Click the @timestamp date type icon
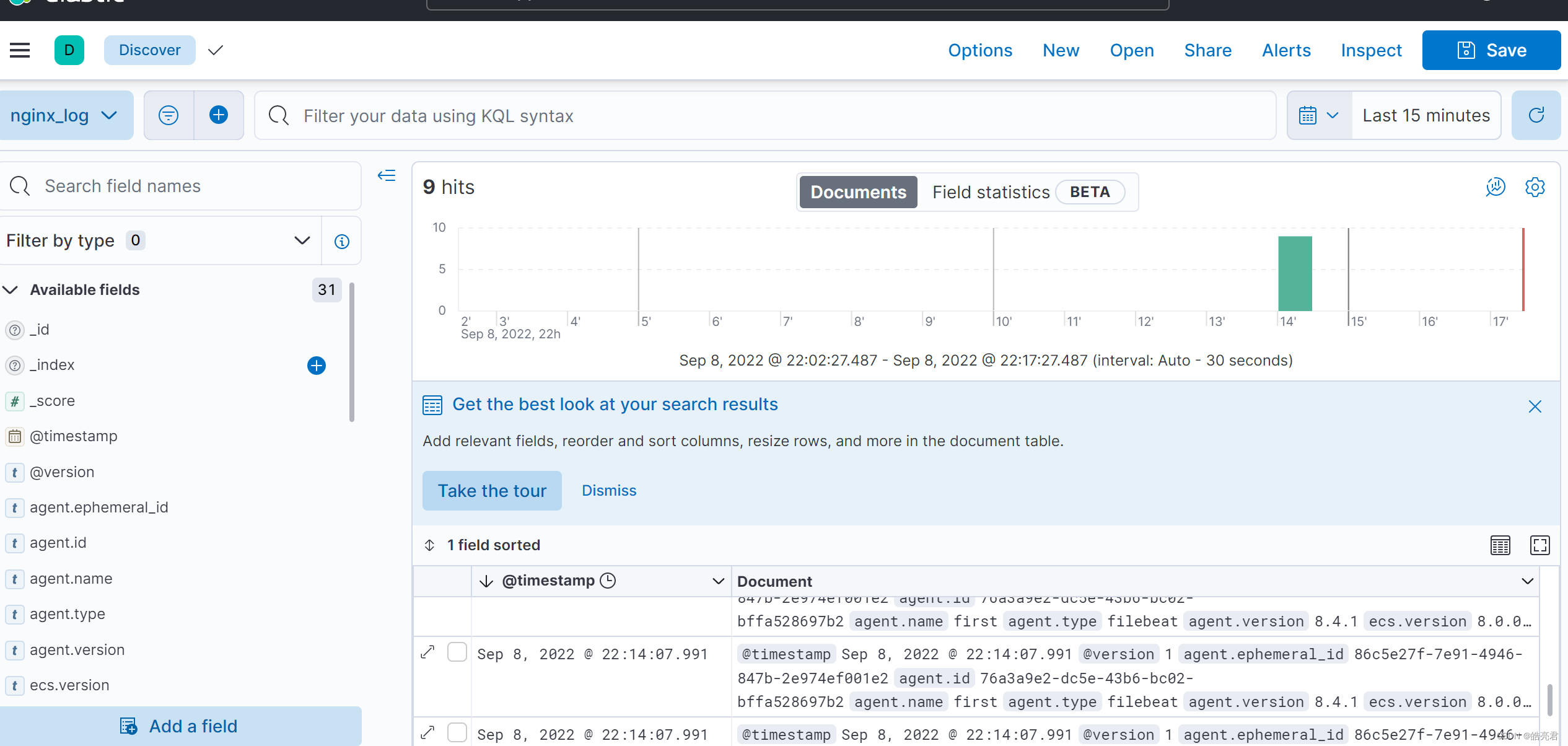 (15, 437)
